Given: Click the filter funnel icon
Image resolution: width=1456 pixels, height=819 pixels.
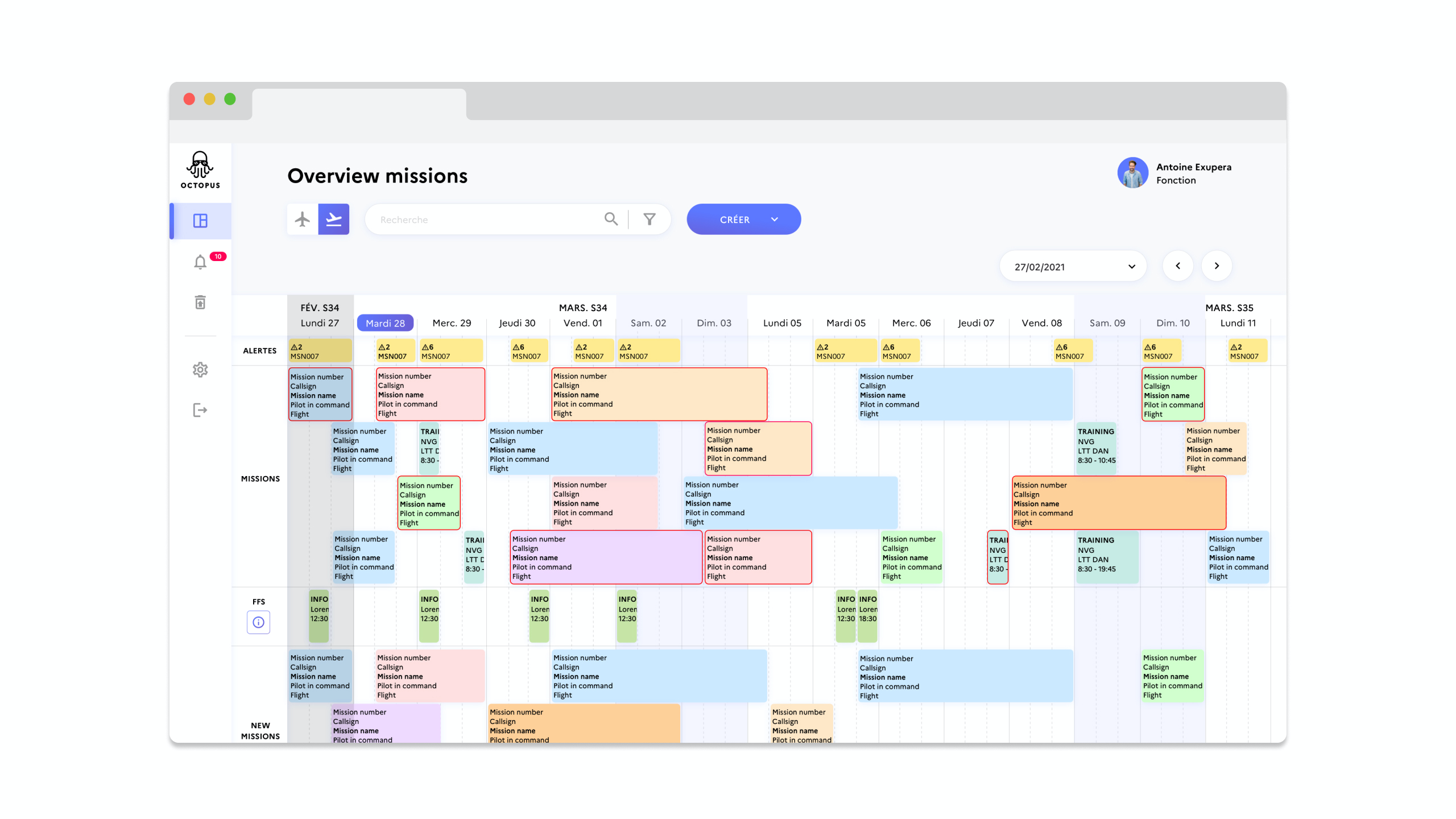Looking at the screenshot, I should click(649, 219).
